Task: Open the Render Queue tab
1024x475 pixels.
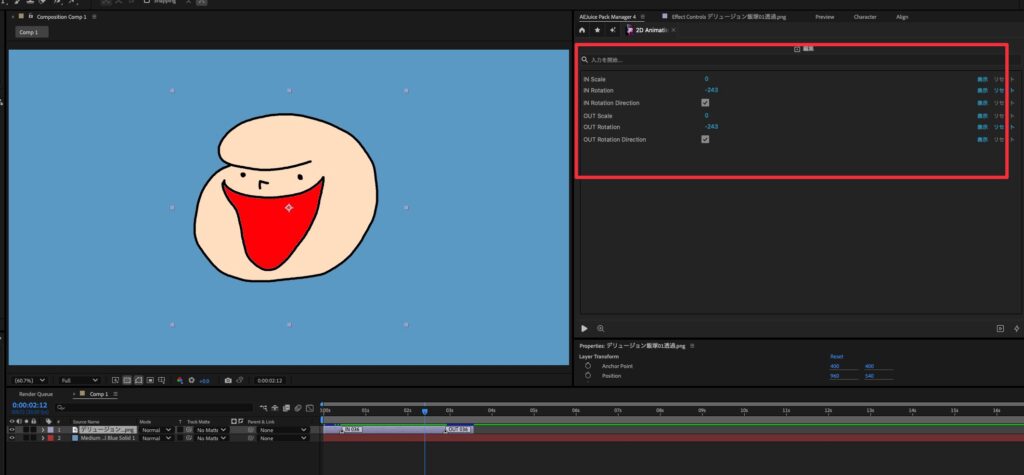Action: coord(35,394)
